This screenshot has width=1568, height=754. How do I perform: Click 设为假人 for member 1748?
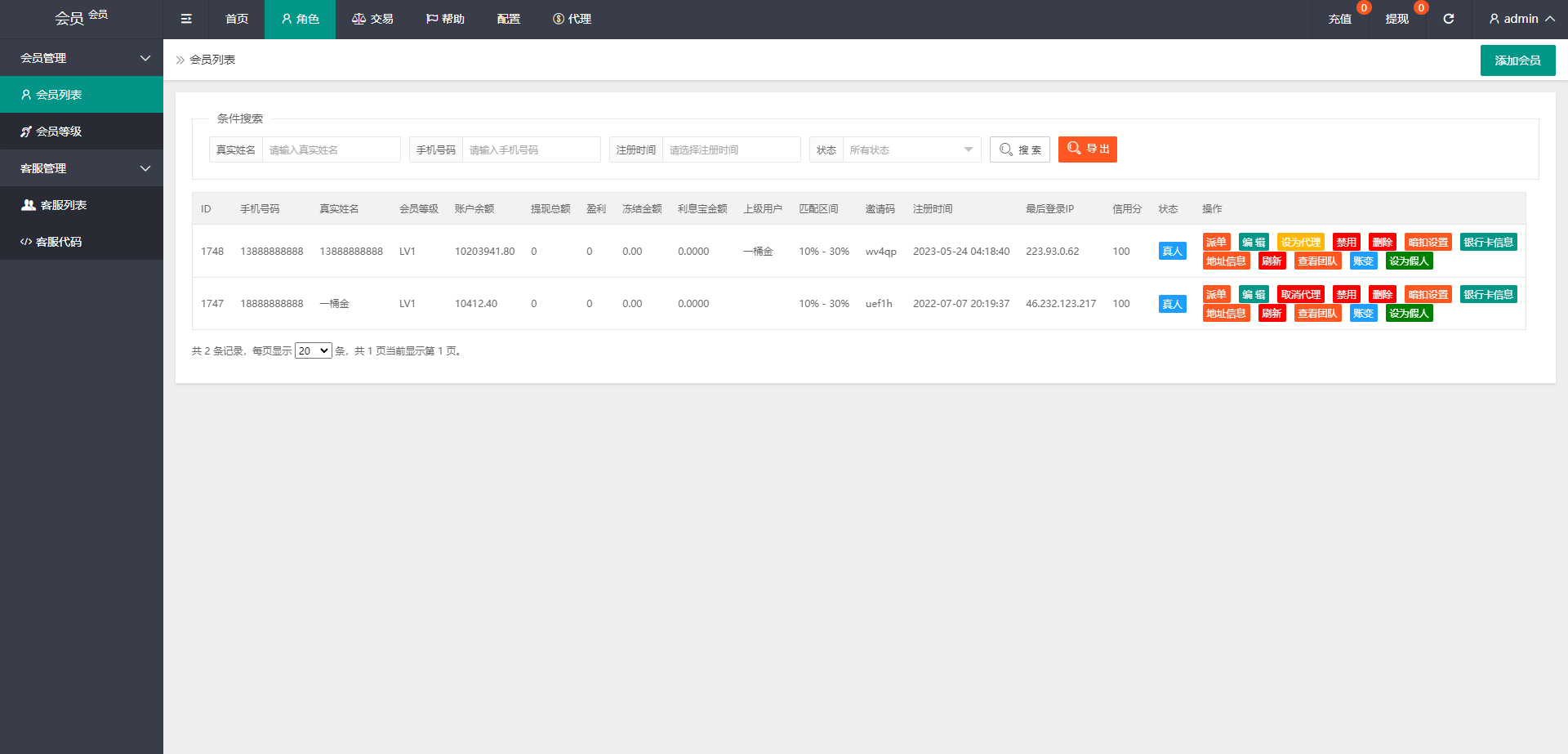pyautogui.click(x=1409, y=261)
